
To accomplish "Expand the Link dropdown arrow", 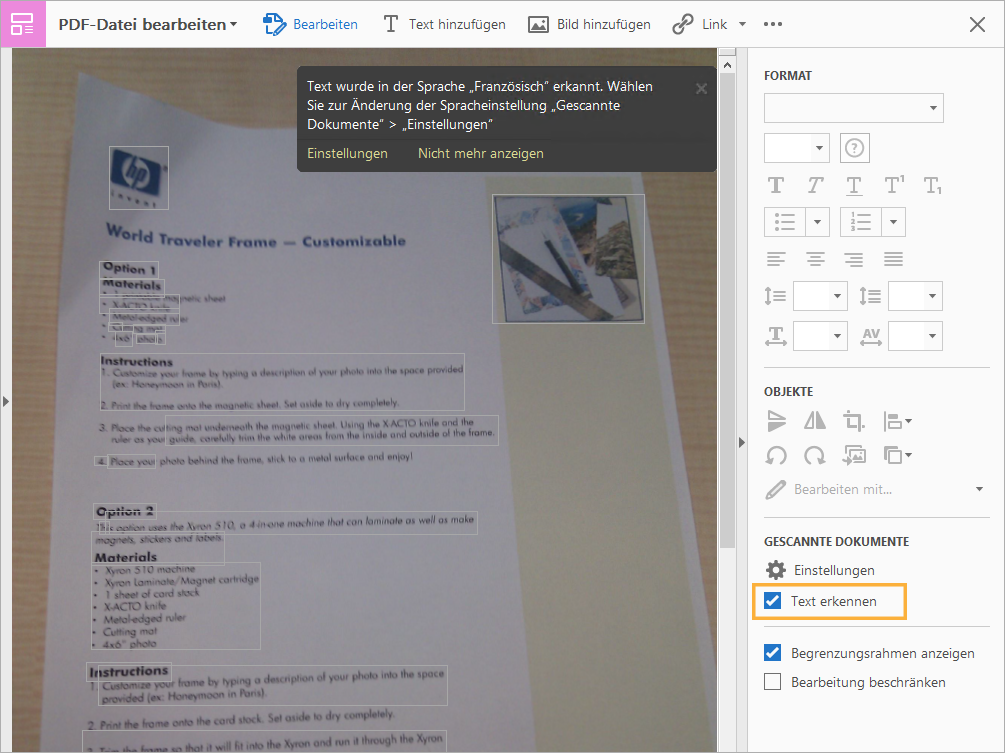I will (742, 24).
